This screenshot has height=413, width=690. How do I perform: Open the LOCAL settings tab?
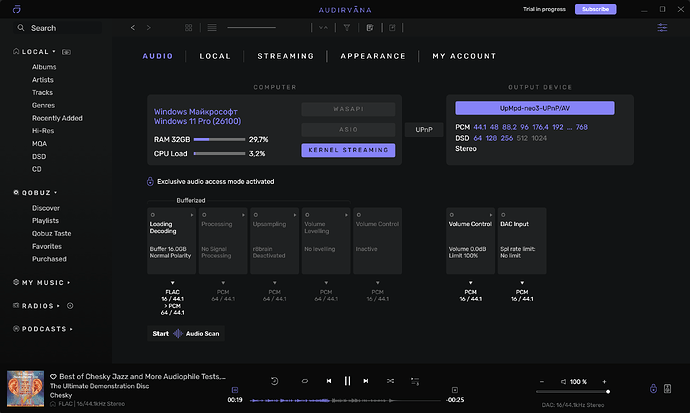(215, 56)
